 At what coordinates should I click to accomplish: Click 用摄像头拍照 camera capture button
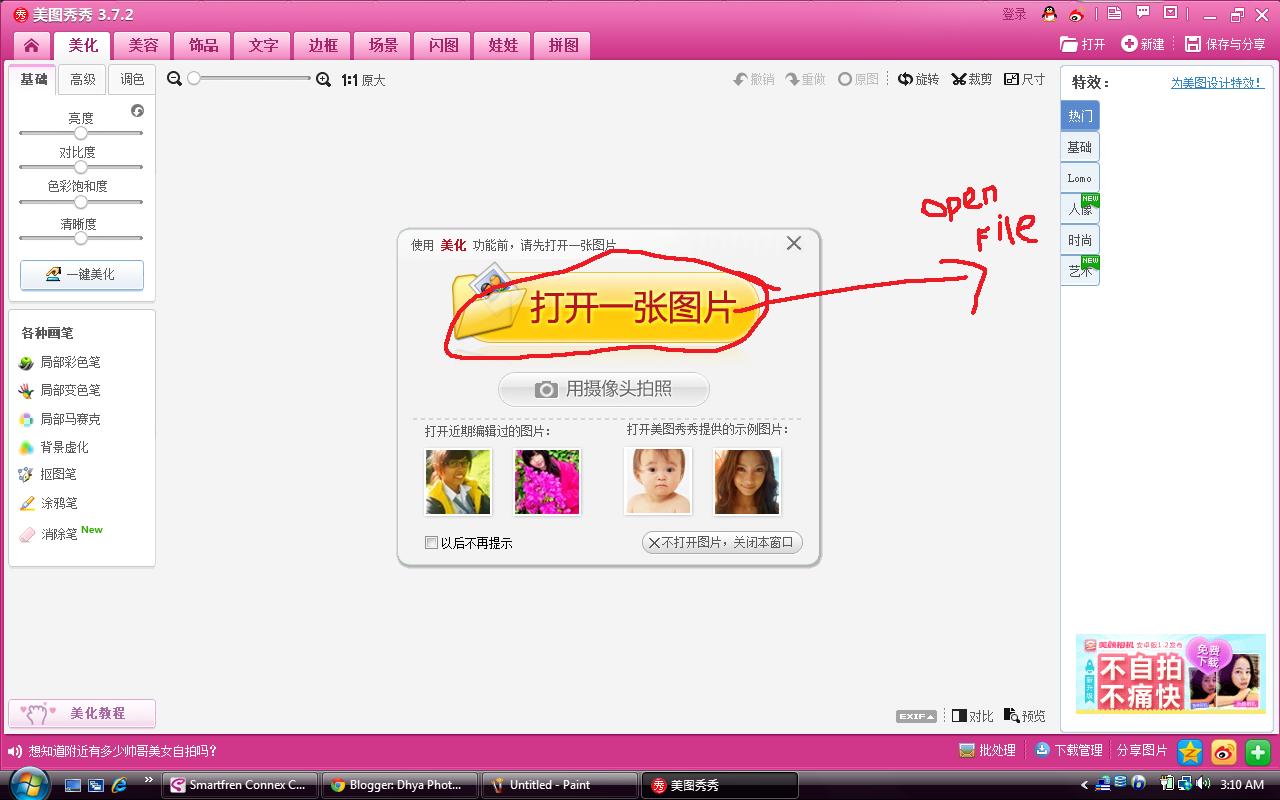(604, 389)
